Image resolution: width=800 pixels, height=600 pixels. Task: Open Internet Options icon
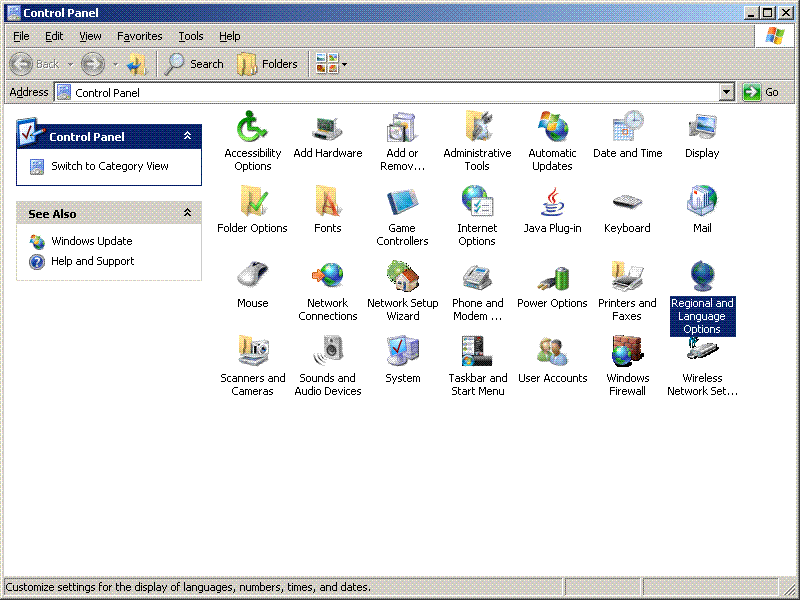[477, 202]
